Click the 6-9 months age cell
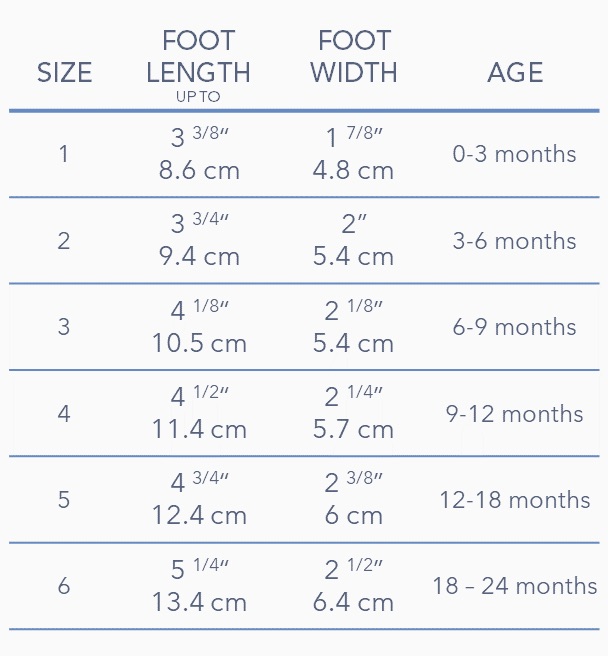This screenshot has width=608, height=656. pos(514,327)
